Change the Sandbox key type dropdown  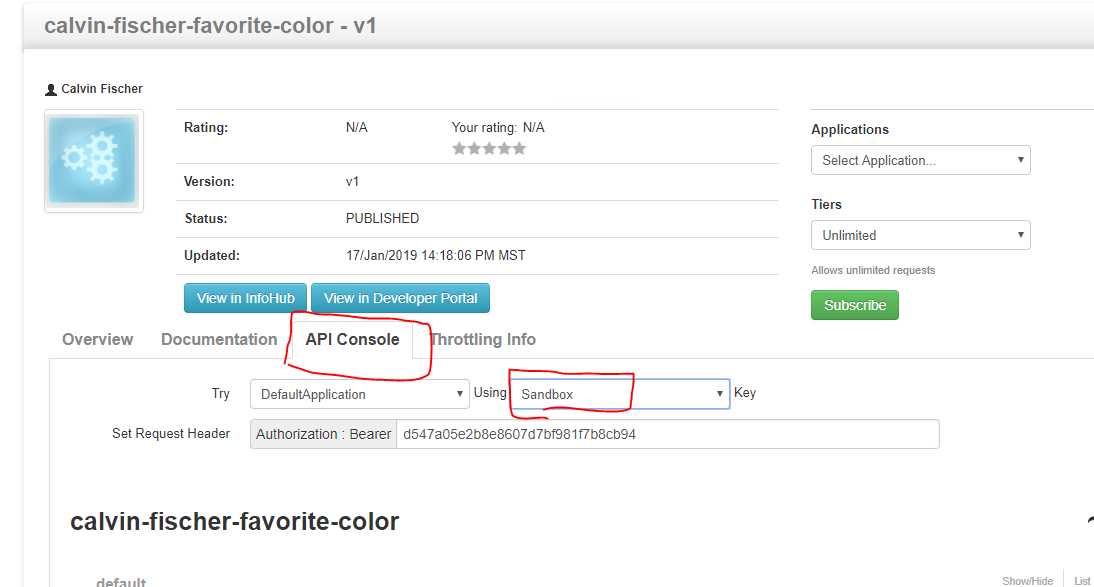(620, 394)
